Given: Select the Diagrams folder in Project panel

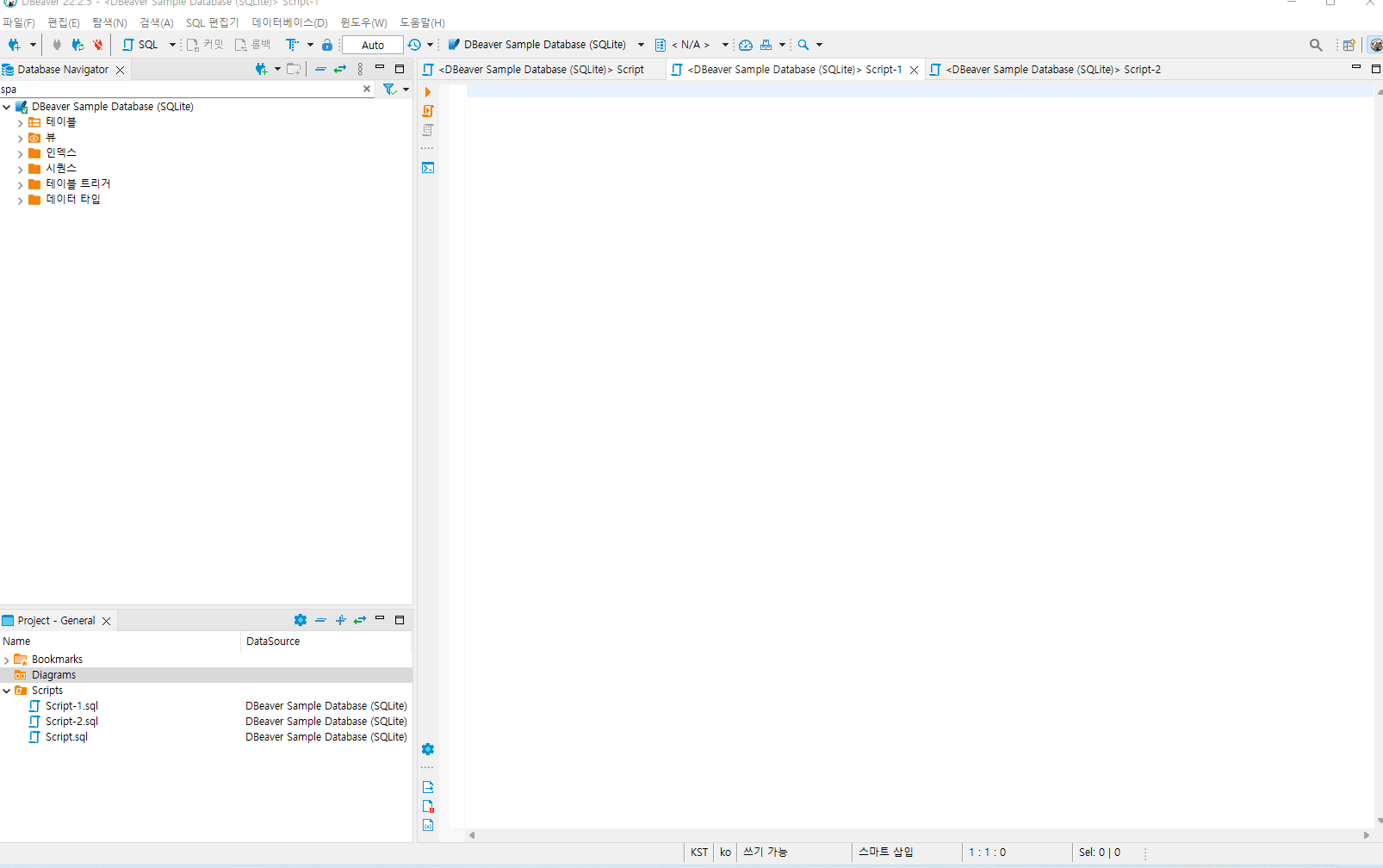Looking at the screenshot, I should point(53,675).
